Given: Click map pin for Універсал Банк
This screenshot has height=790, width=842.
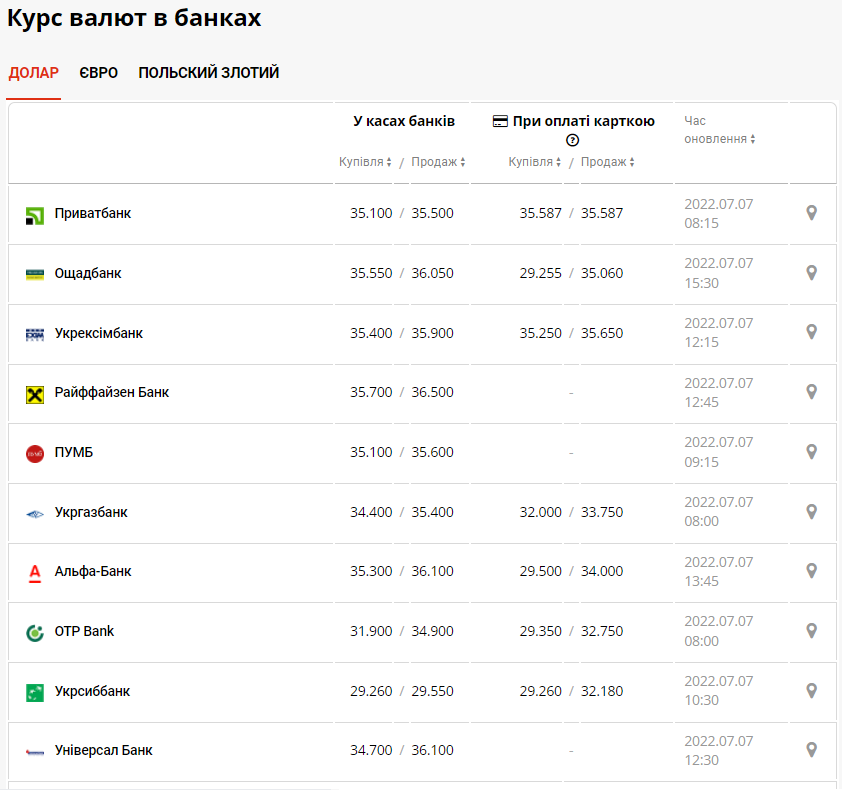Looking at the screenshot, I should 812,750.
